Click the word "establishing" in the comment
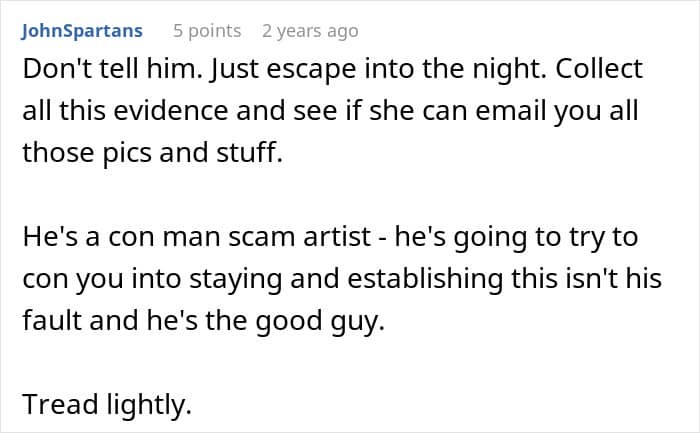The height and width of the screenshot is (433, 700). point(425,279)
